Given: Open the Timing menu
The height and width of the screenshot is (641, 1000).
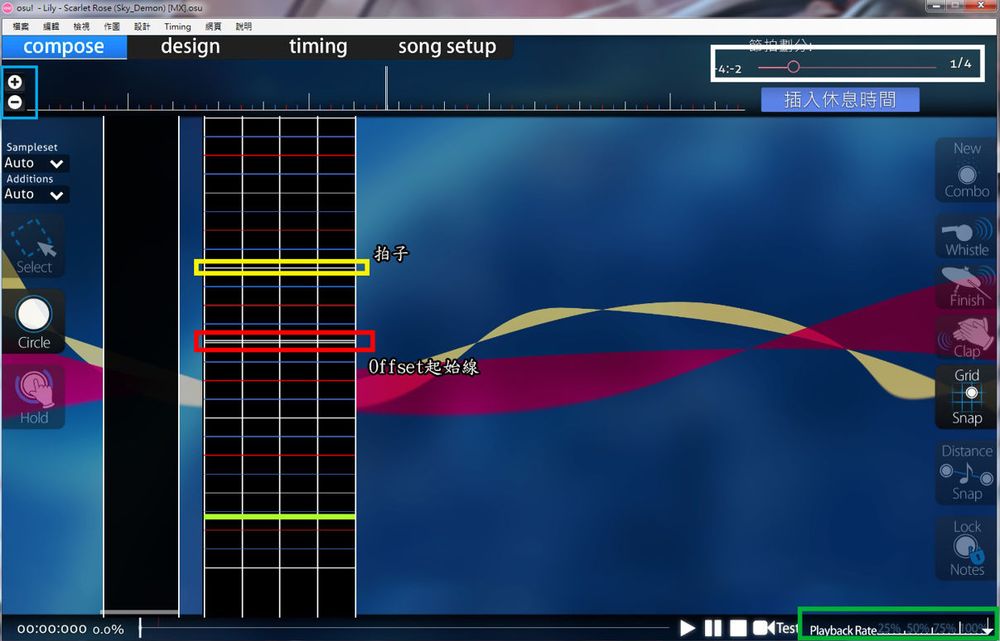Looking at the screenshot, I should point(175,27).
